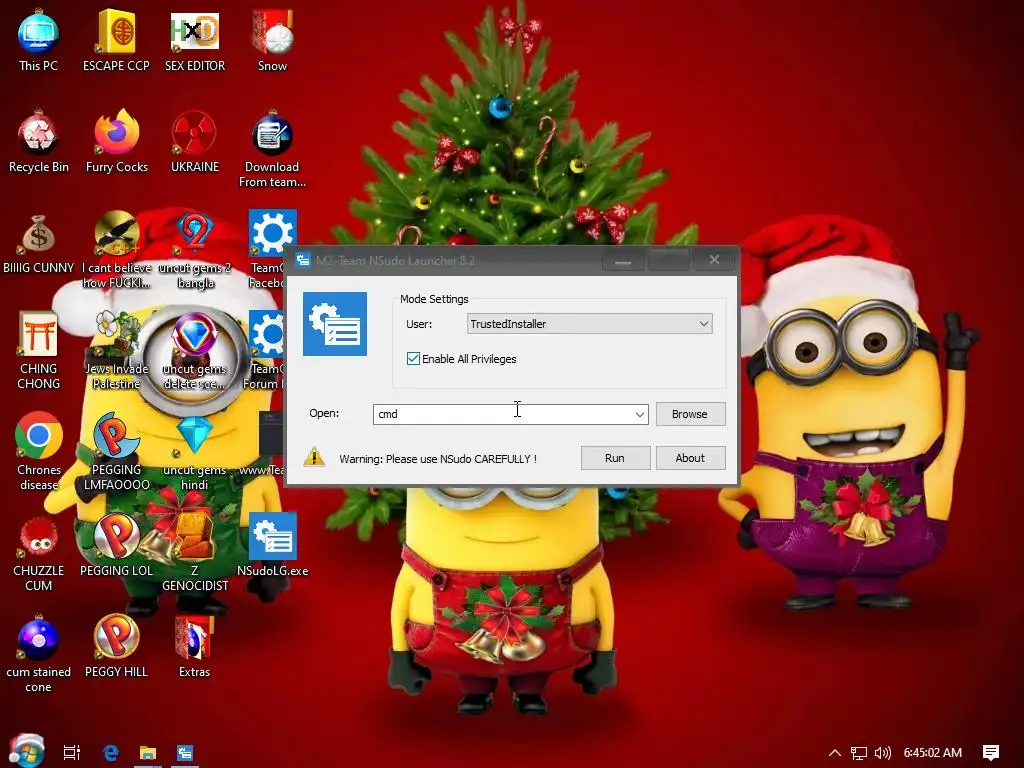This screenshot has width=1024, height=768.
Task: Click the About button
Action: (x=690, y=458)
